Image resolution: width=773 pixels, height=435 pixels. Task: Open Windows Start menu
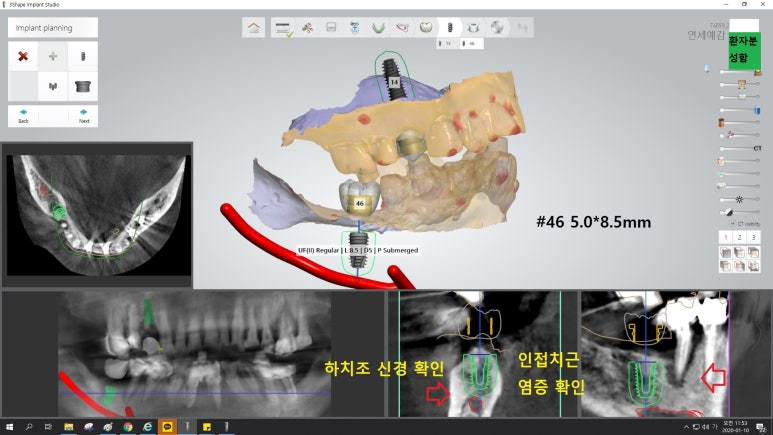point(8,427)
